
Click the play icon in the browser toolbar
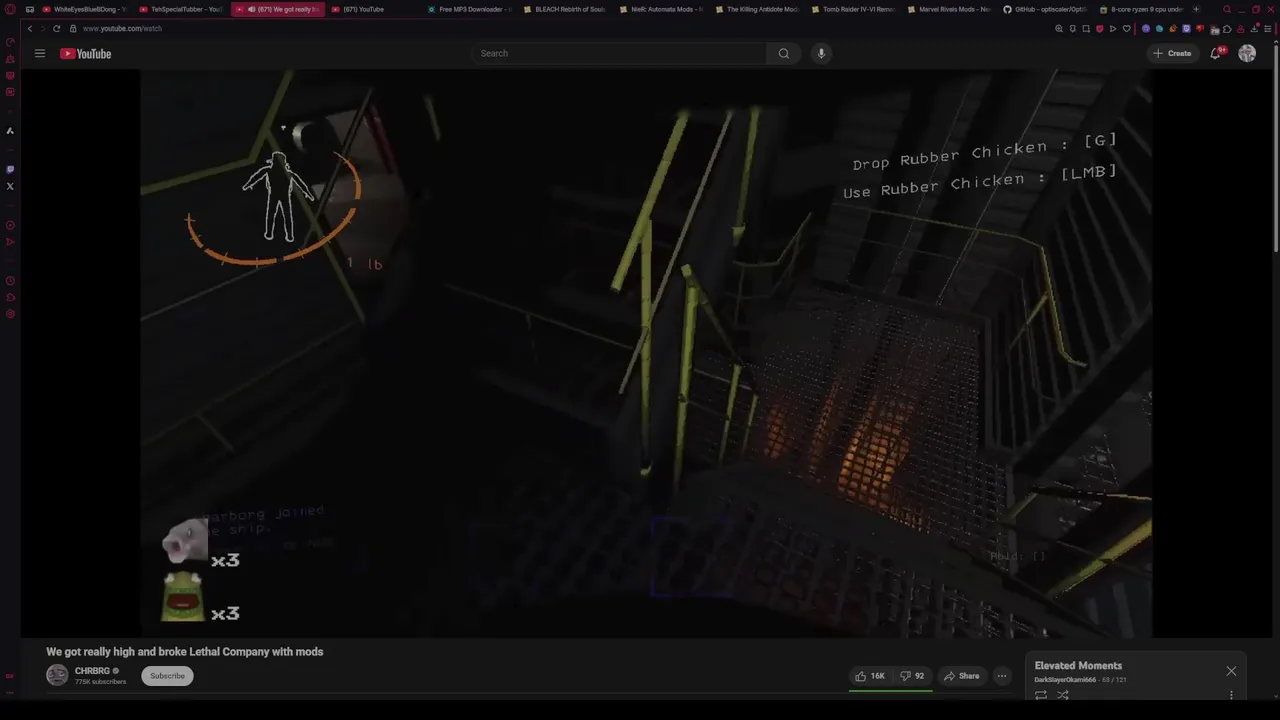point(1113,29)
